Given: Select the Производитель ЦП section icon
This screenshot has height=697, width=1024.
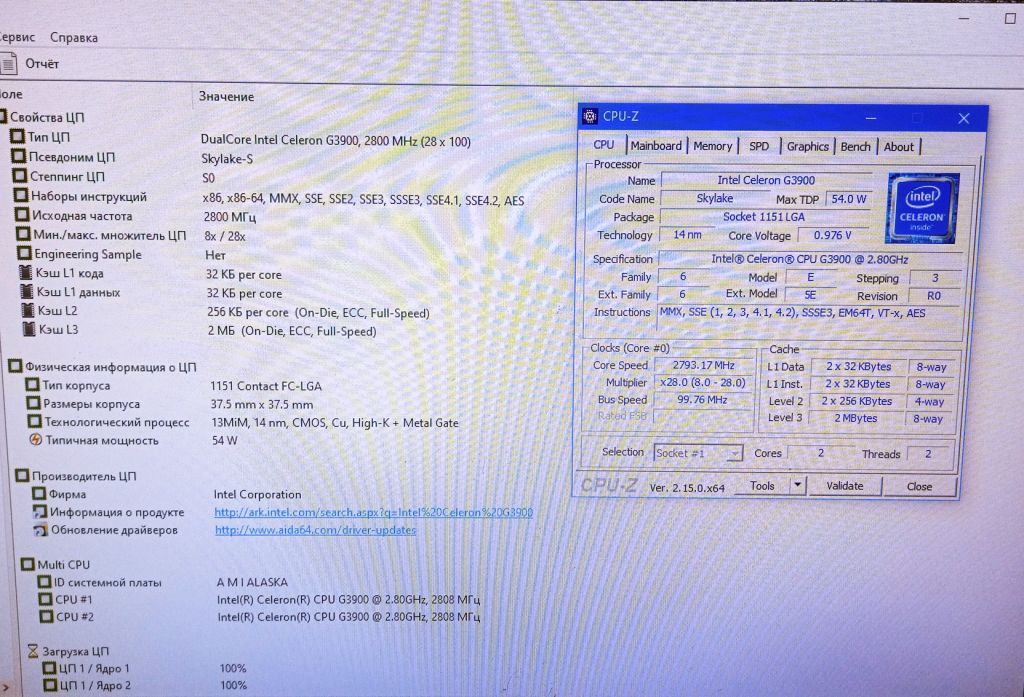Looking at the screenshot, I should coord(22,476).
